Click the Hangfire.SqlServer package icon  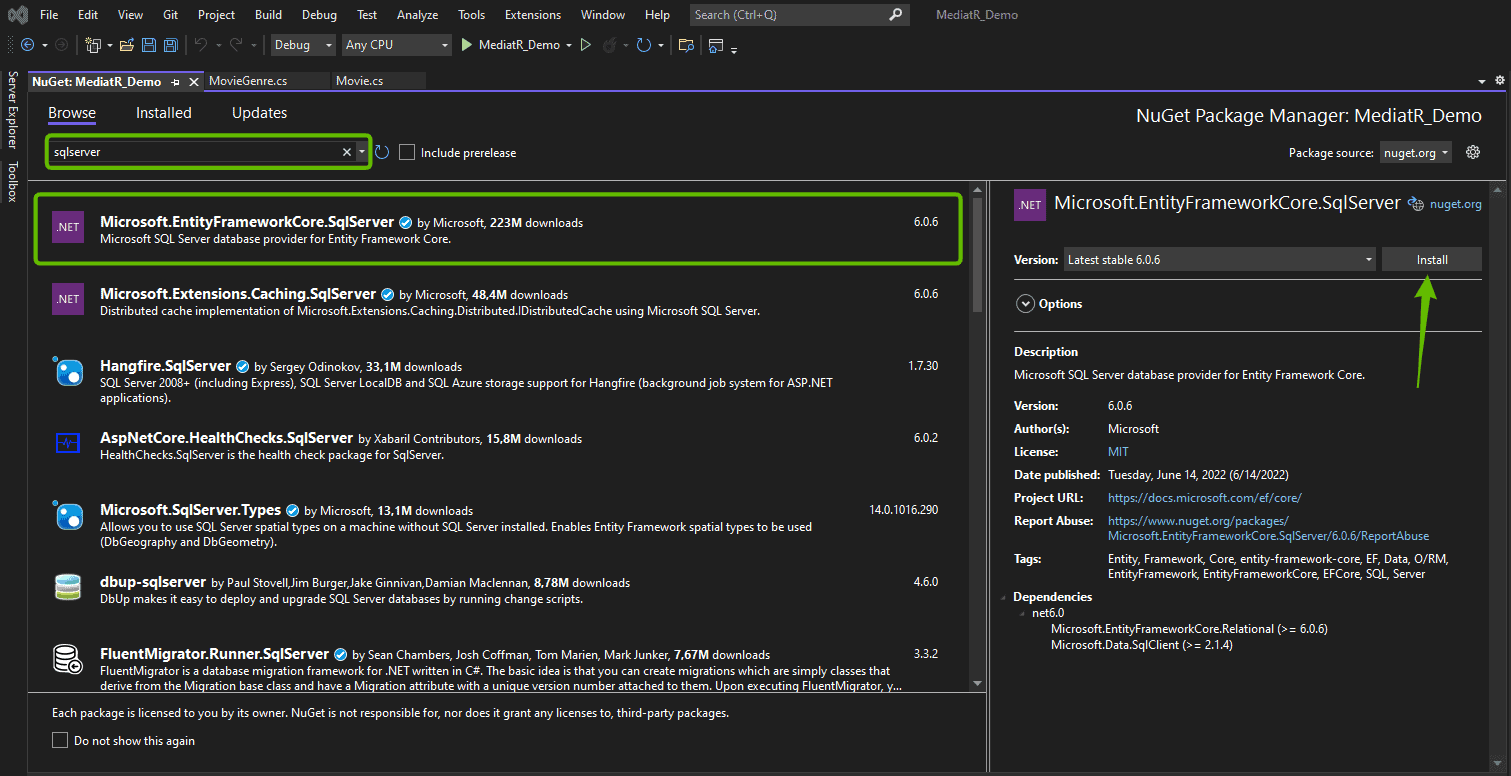point(68,370)
